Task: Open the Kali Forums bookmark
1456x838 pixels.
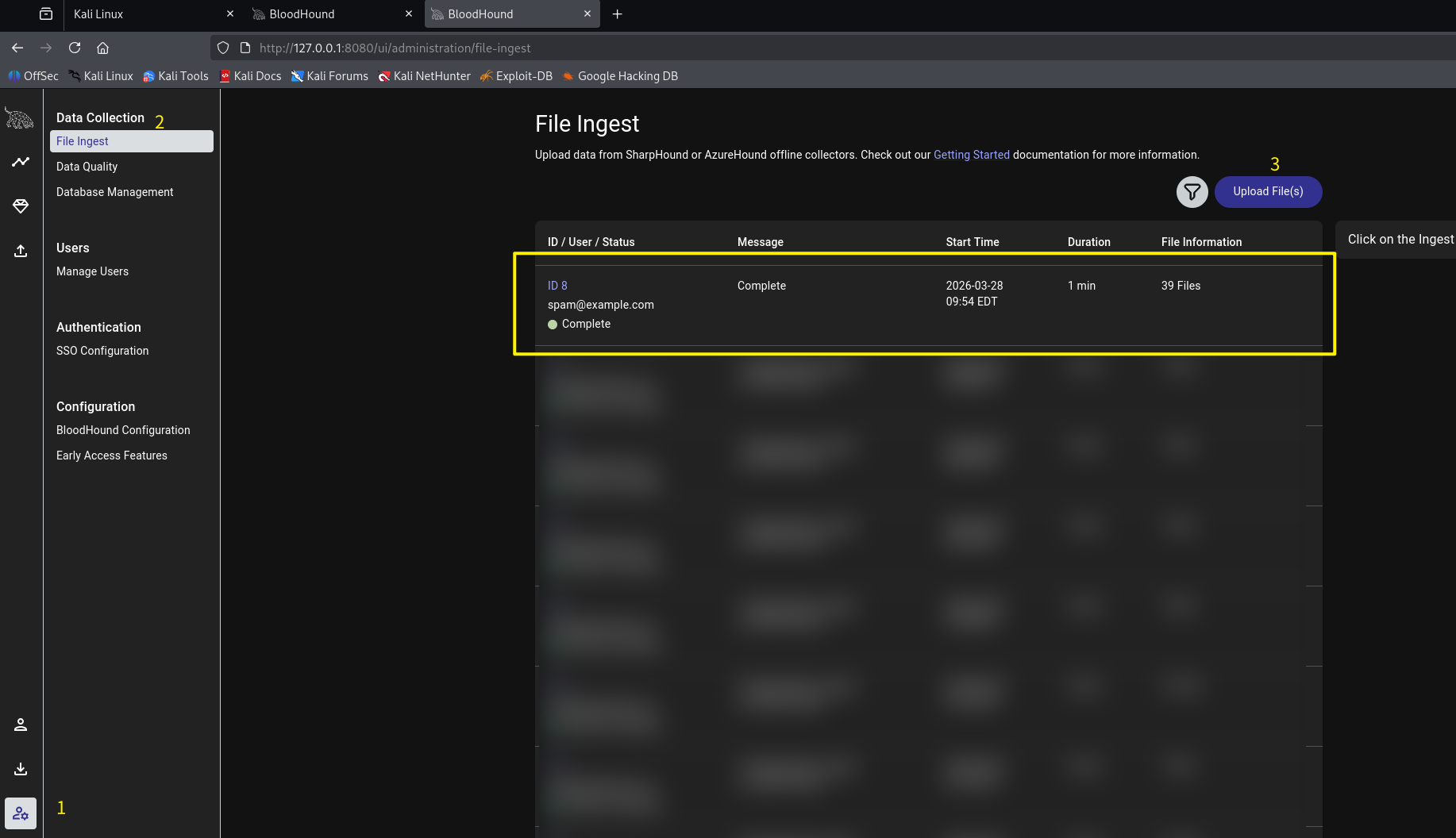Action: [329, 76]
